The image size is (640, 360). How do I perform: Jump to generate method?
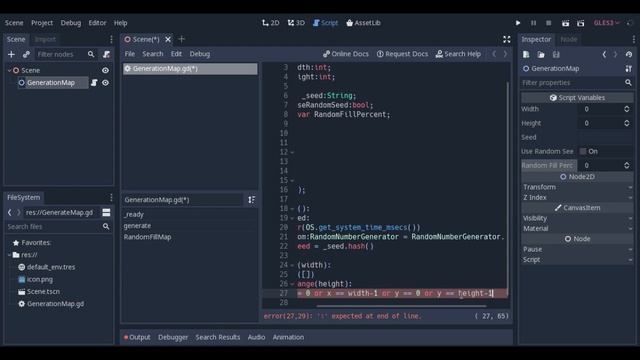[x=137, y=226]
